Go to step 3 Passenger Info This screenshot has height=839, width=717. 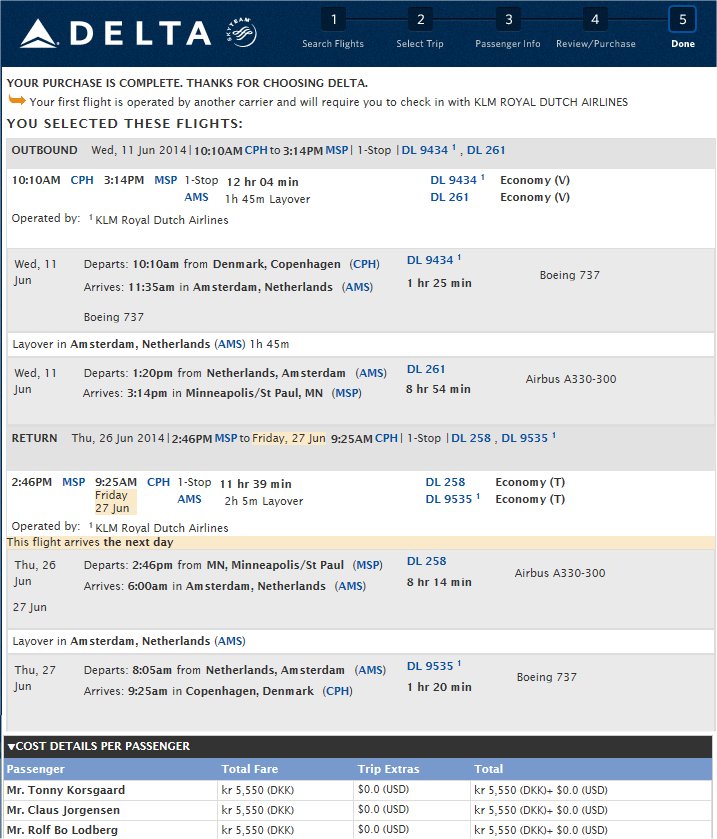pos(508,30)
